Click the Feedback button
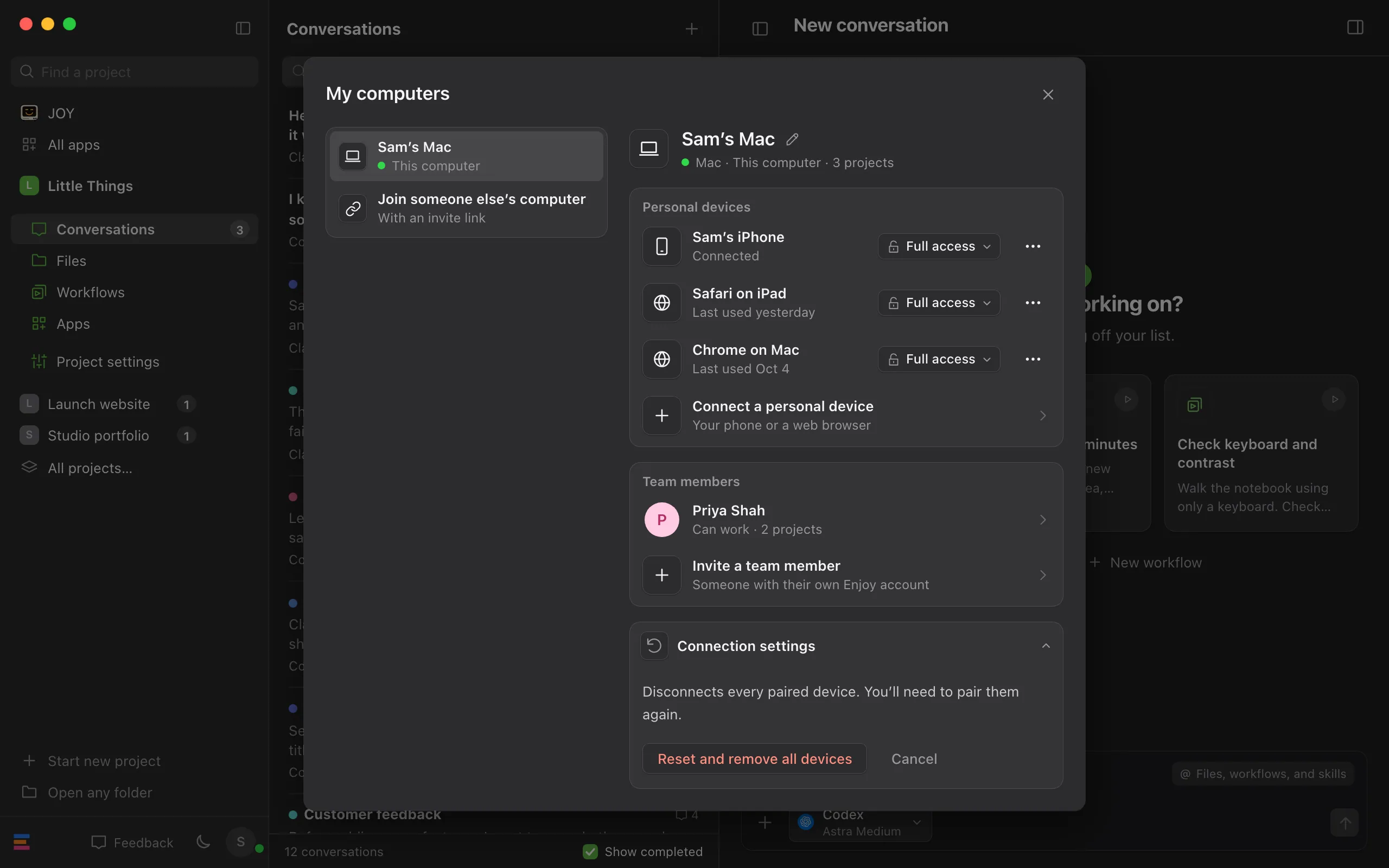Viewport: 1389px width, 868px height. pos(132,842)
